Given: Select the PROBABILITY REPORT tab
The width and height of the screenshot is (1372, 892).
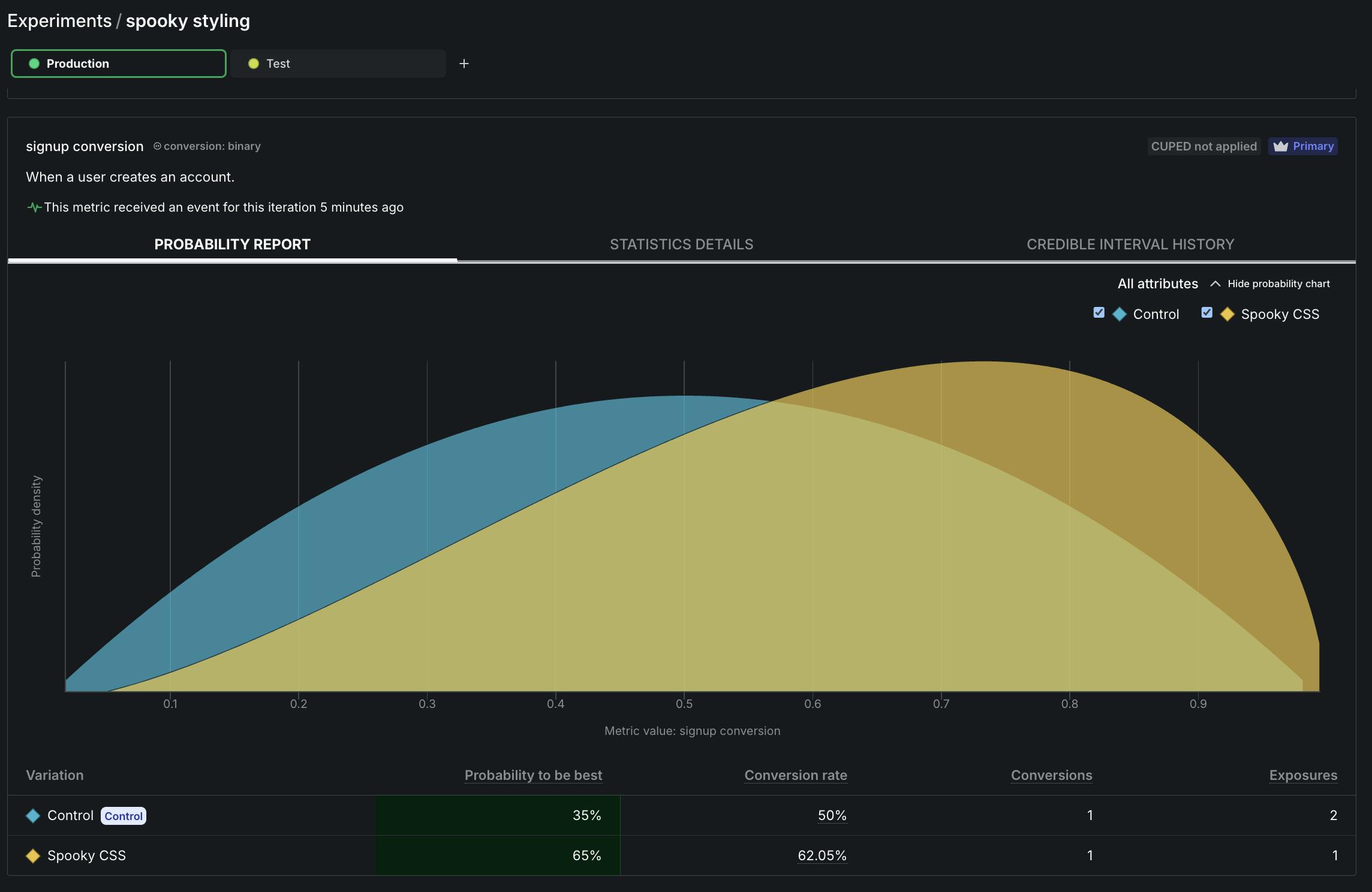Looking at the screenshot, I should coord(232,244).
